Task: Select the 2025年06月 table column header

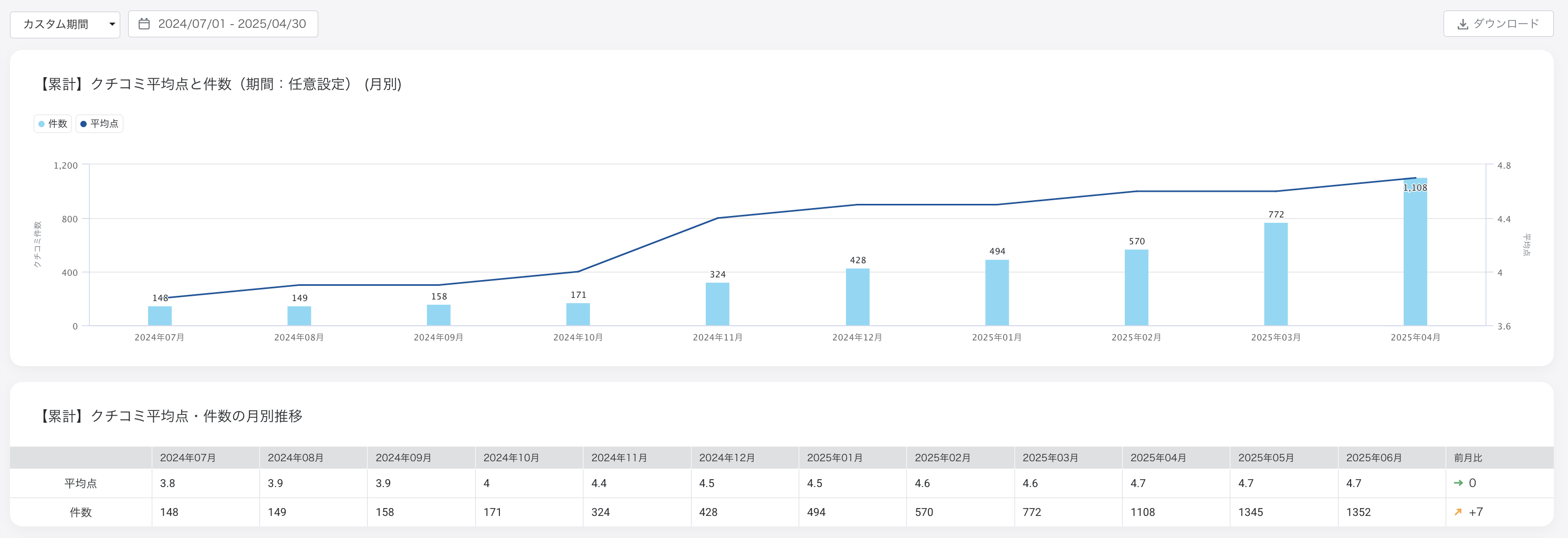Action: click(x=1373, y=458)
